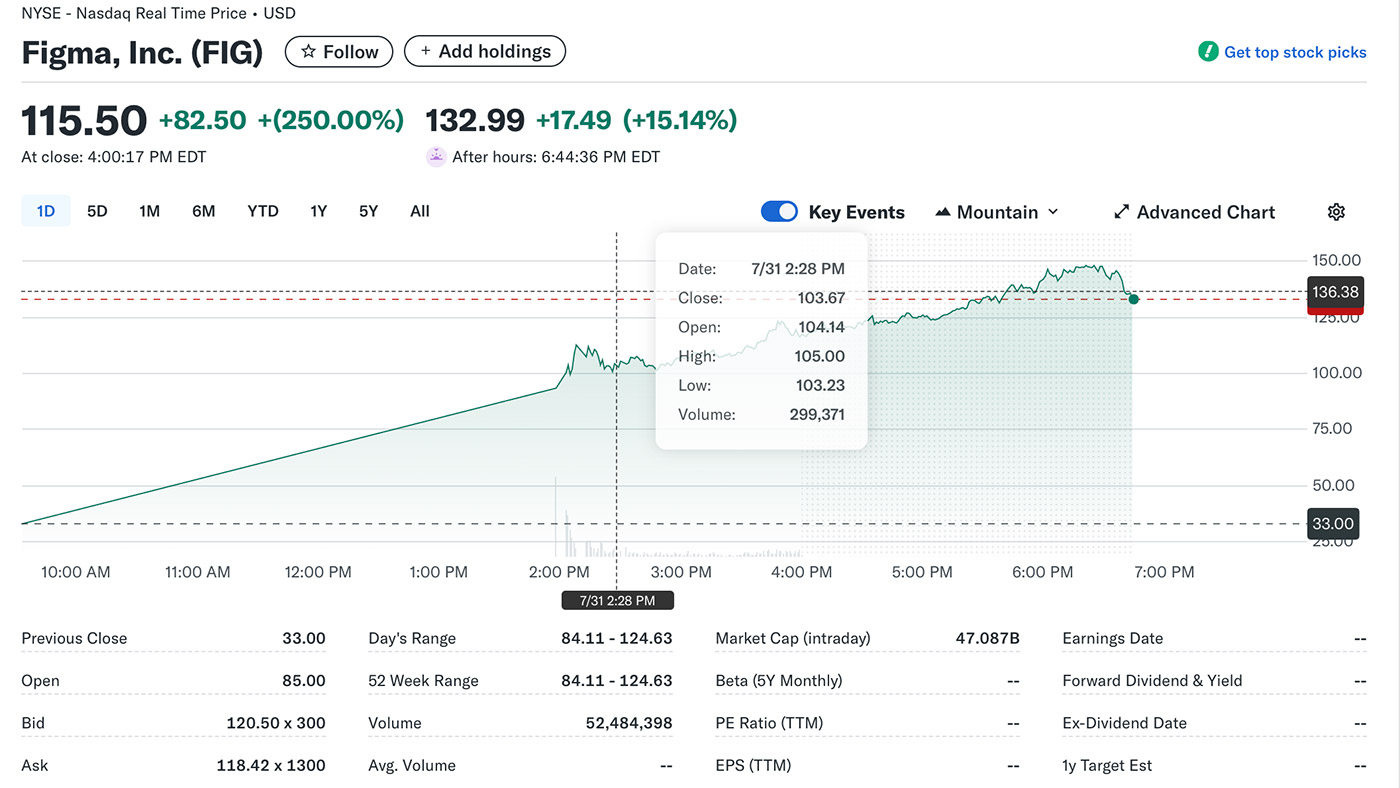Screen dimensions: 1400x788
Task: Switch chart to YTD range
Action: (263, 211)
